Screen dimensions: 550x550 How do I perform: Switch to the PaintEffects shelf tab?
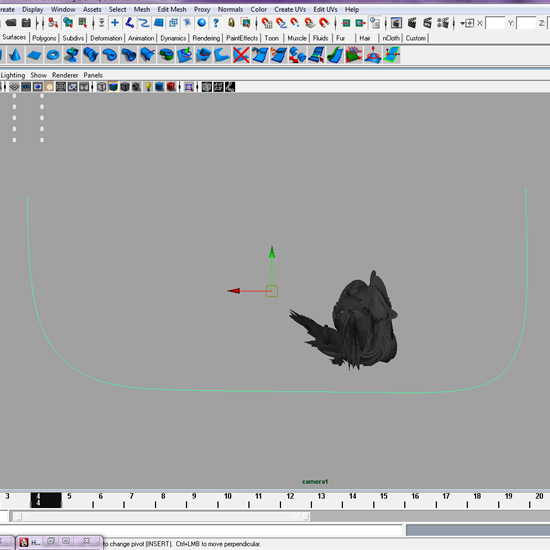[242, 38]
